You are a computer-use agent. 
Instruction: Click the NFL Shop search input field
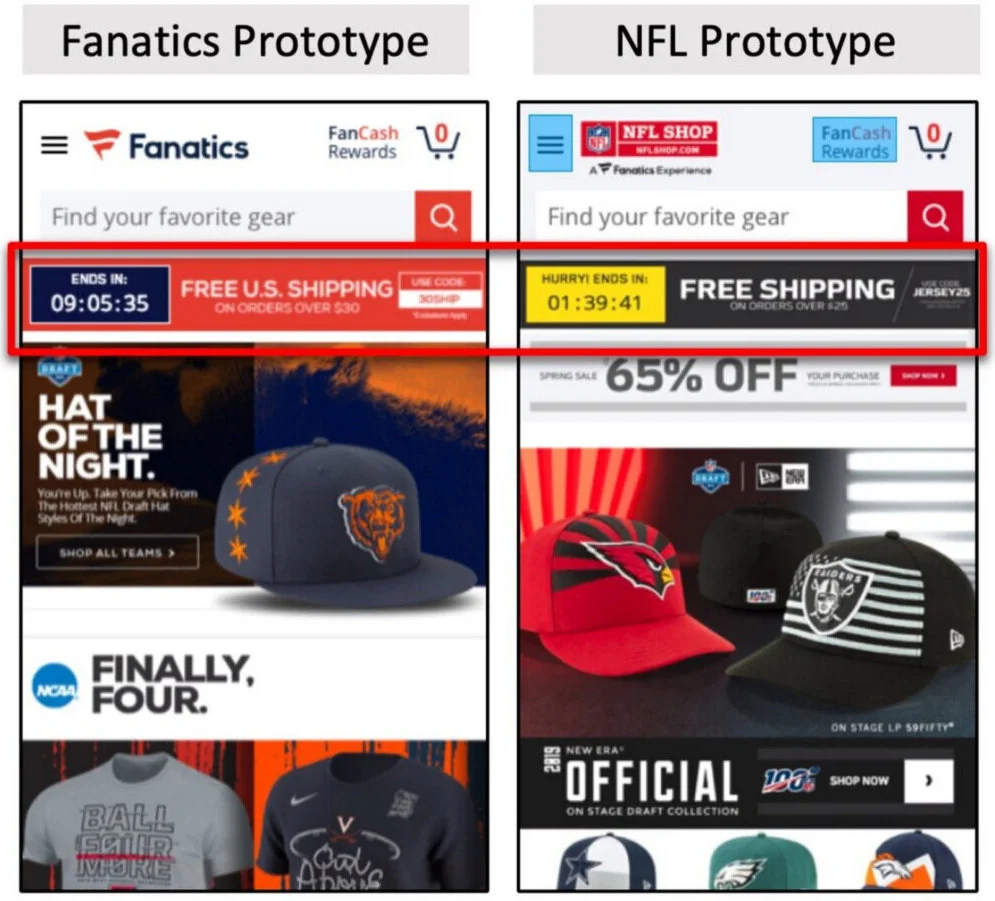721,217
